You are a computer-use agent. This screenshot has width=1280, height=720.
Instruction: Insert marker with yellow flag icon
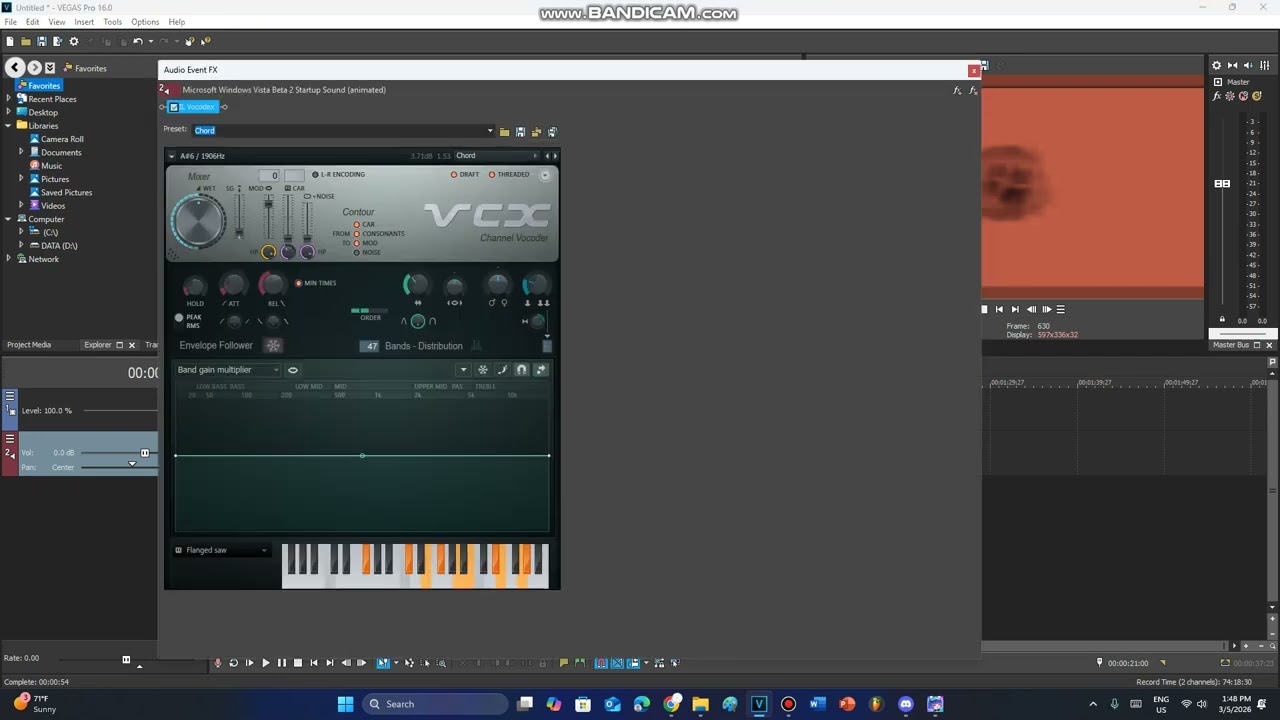tap(564, 663)
